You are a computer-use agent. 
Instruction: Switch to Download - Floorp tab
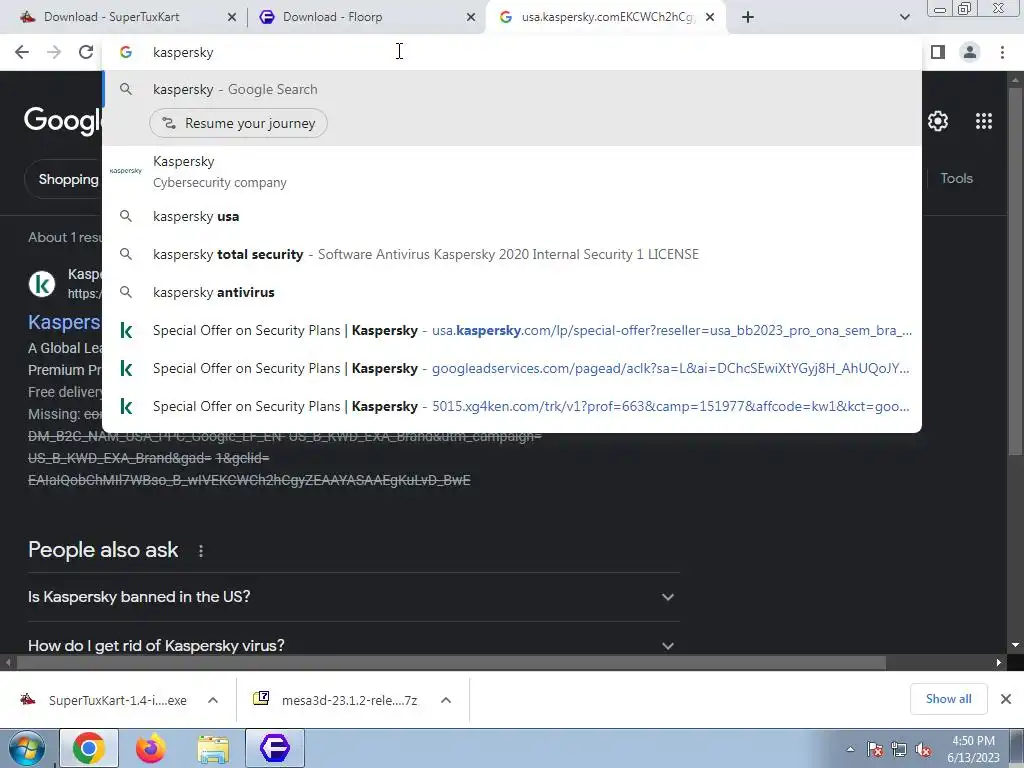pyautogui.click(x=366, y=17)
